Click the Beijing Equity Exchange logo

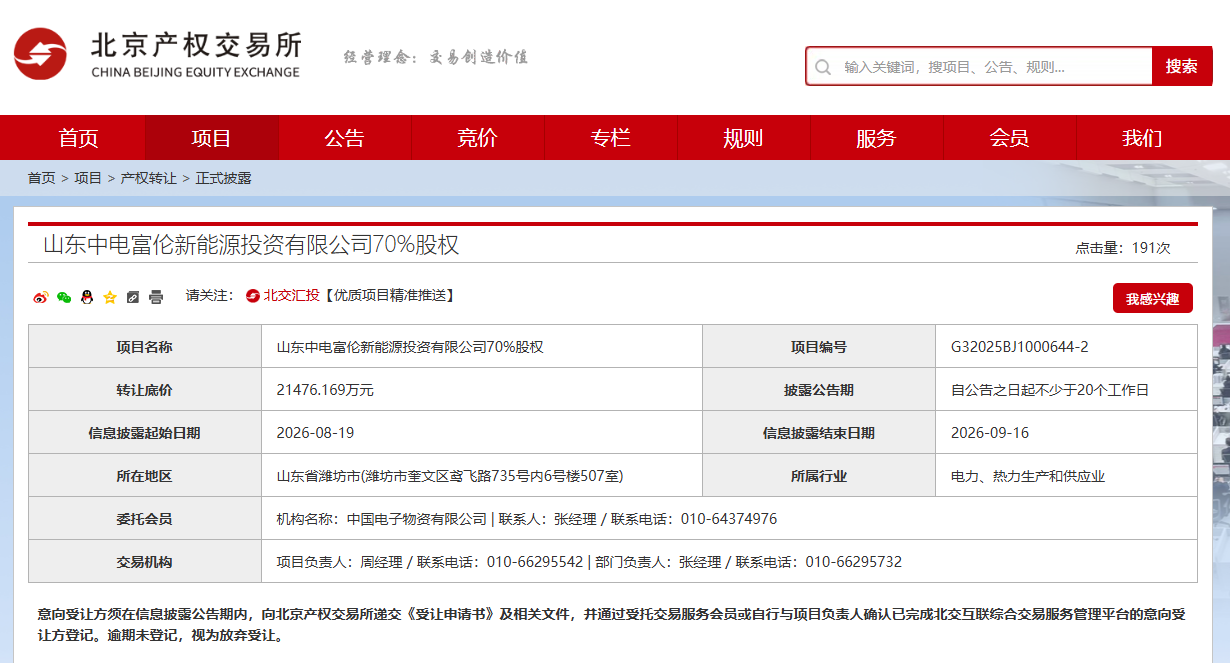tap(157, 54)
